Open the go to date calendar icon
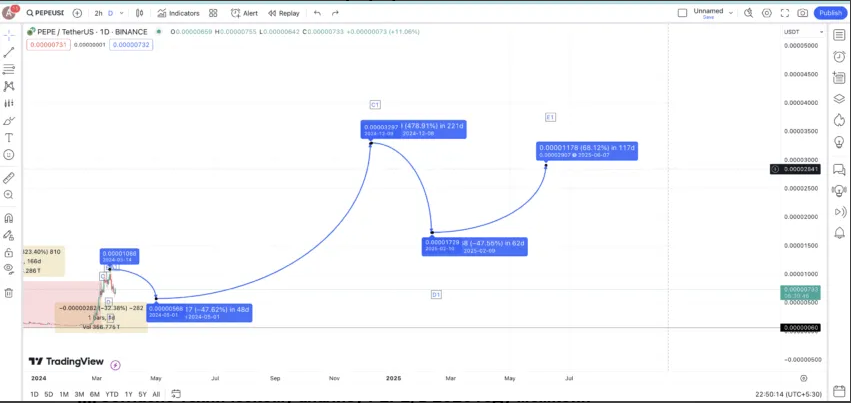This screenshot has height=403, width=851. tap(176, 394)
